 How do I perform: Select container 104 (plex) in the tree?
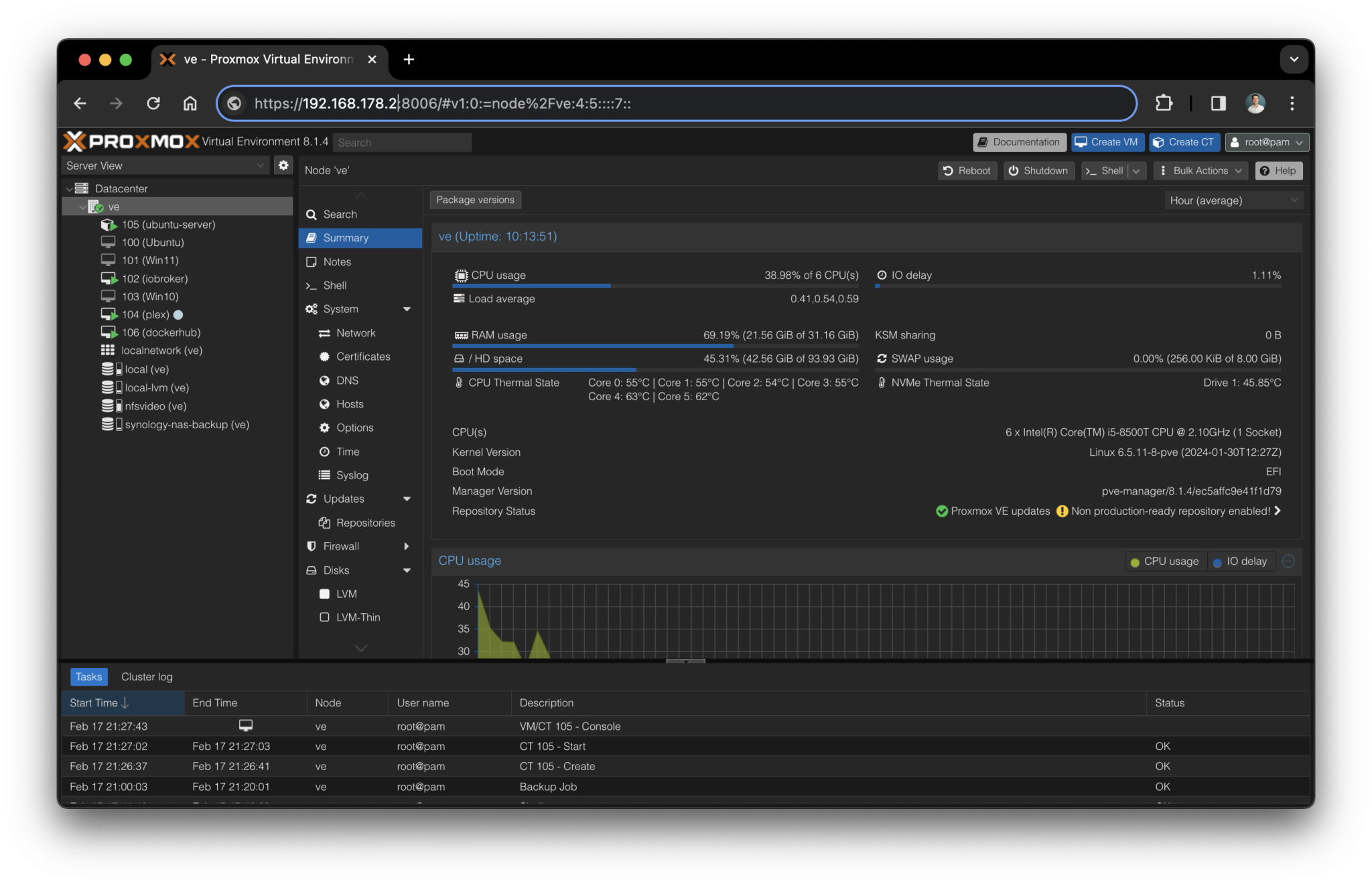tap(150, 314)
